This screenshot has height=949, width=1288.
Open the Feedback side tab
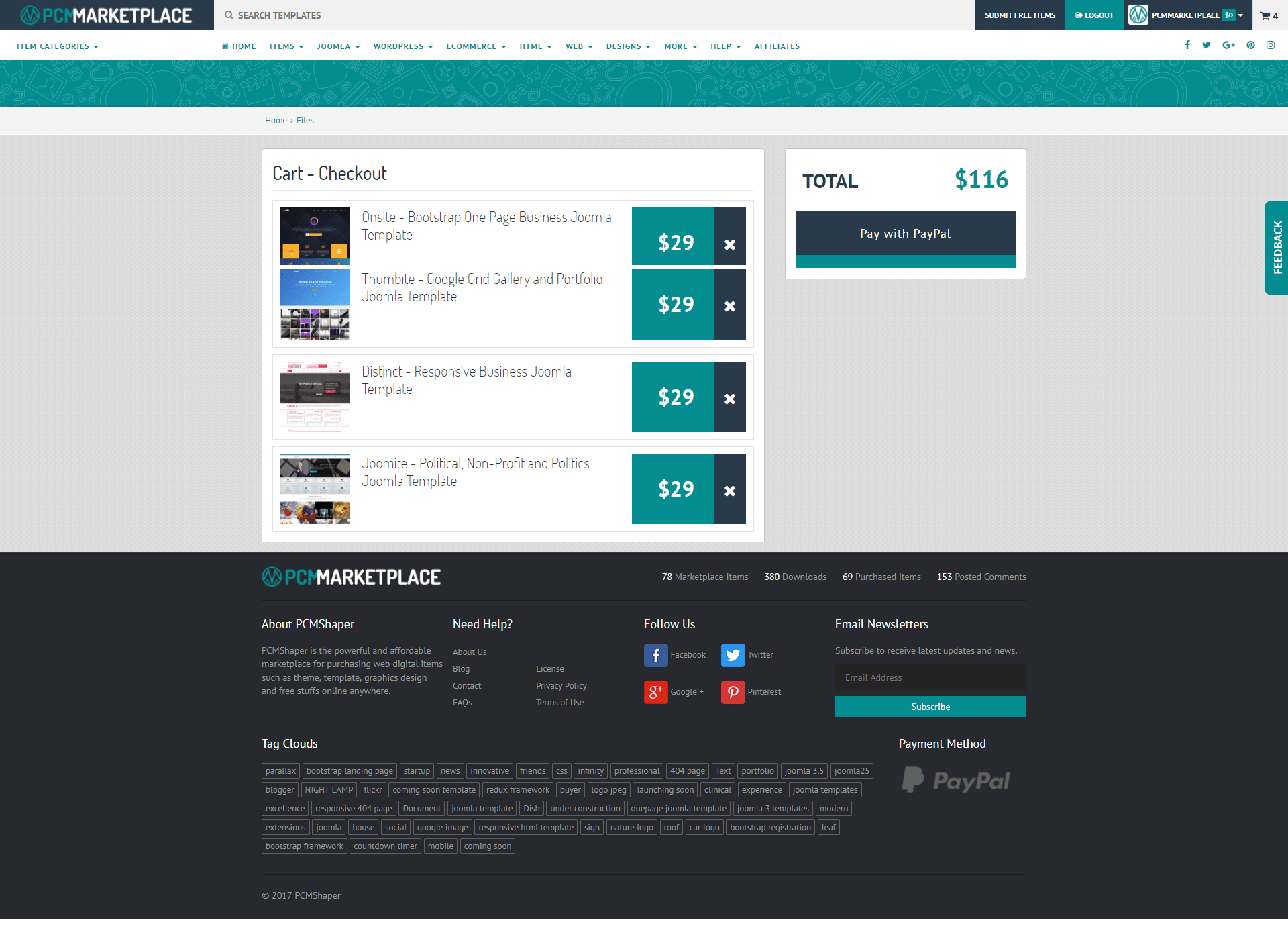pos(1277,248)
